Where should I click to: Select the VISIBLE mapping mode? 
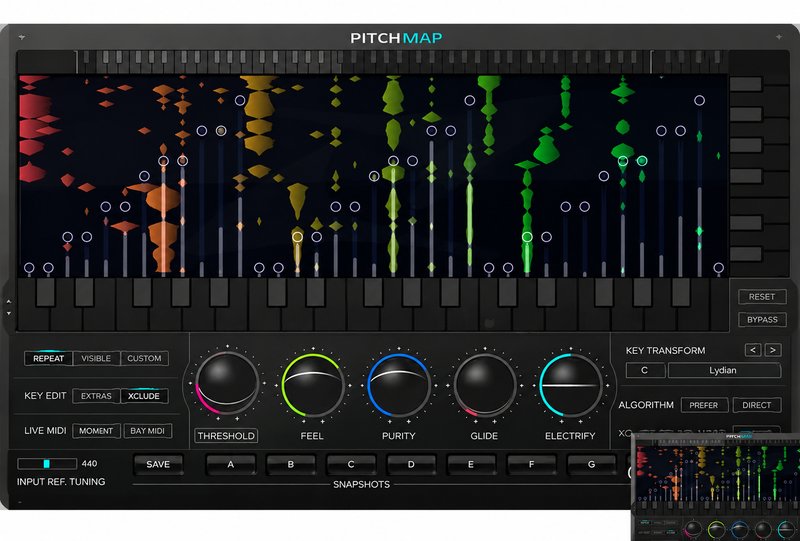(96, 358)
